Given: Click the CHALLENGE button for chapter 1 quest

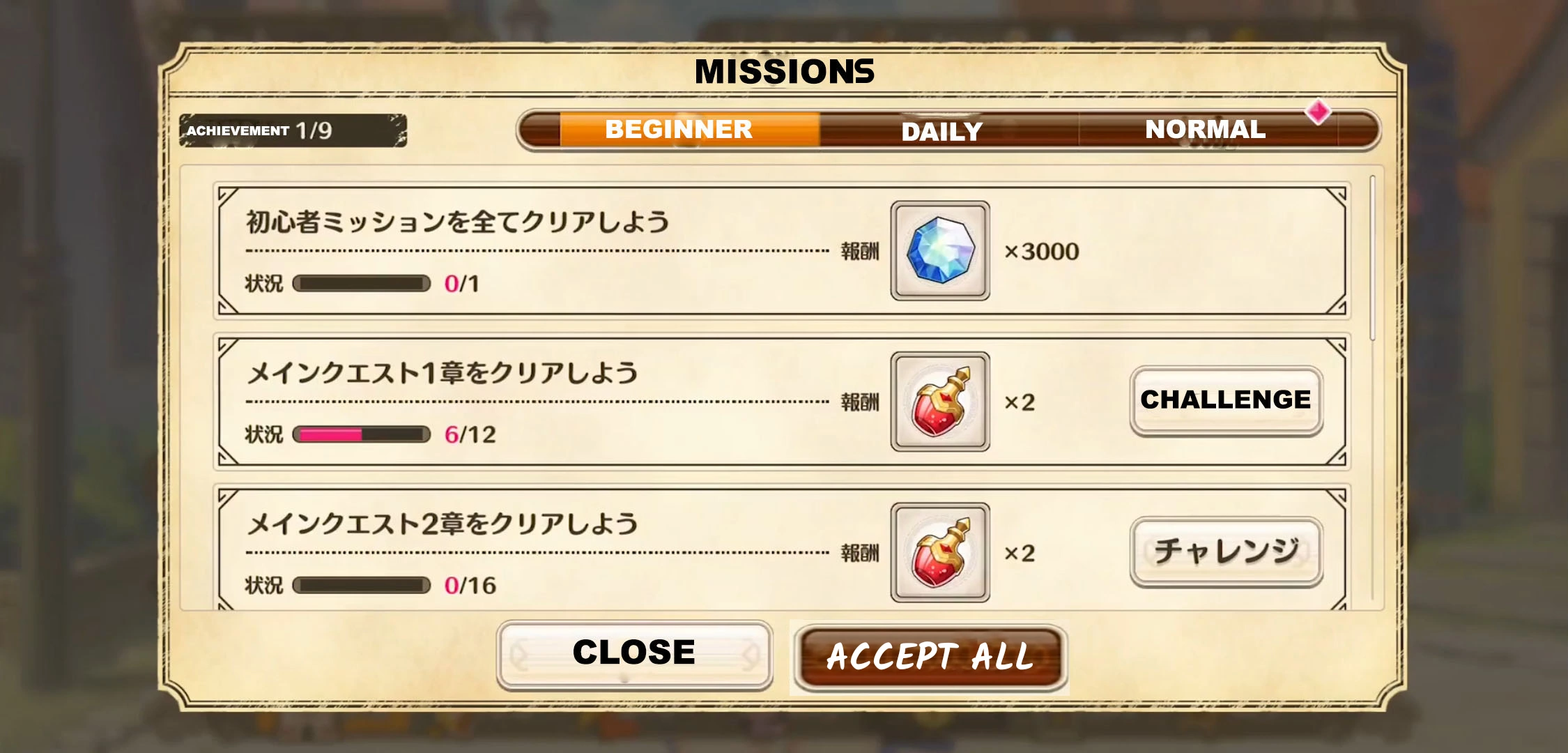Looking at the screenshot, I should click(x=1226, y=401).
